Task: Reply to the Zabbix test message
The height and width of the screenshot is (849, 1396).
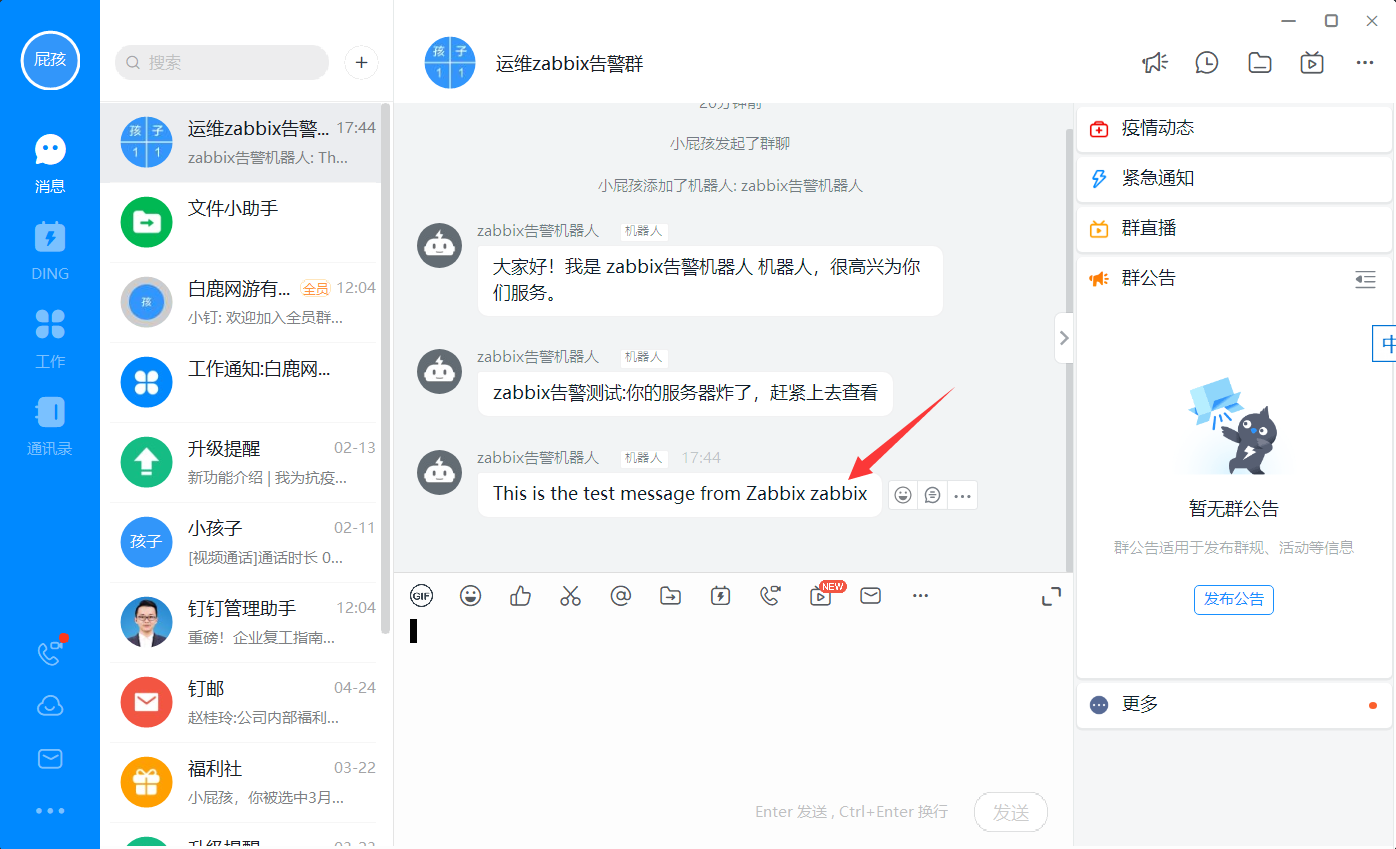Action: [933, 495]
